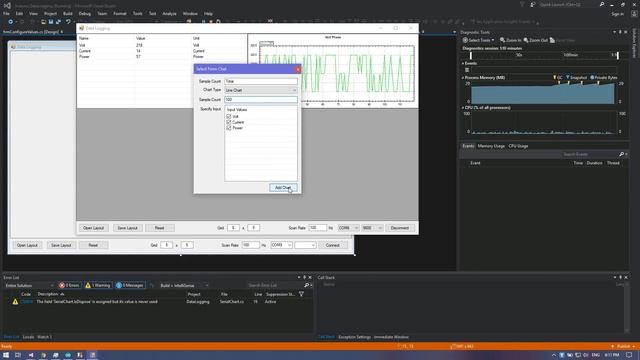This screenshot has height=360, width=640.
Task: Click the left handle of the diagnostics timeline
Action: (x=471, y=55)
